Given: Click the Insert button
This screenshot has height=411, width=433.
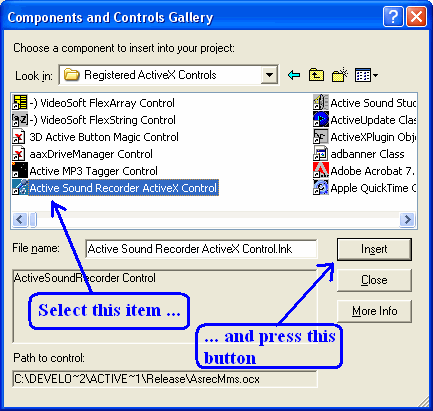Looking at the screenshot, I should (x=374, y=249).
